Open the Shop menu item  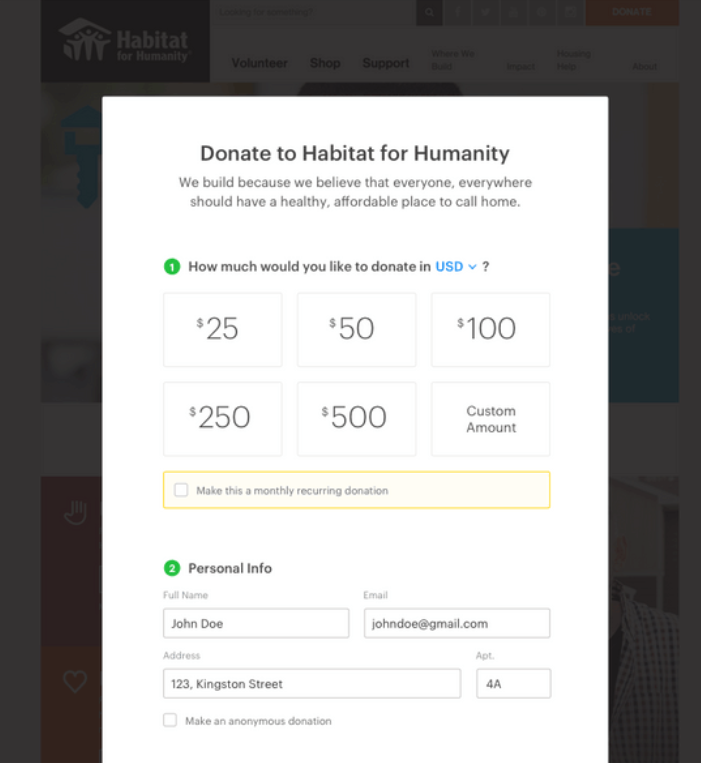325,63
